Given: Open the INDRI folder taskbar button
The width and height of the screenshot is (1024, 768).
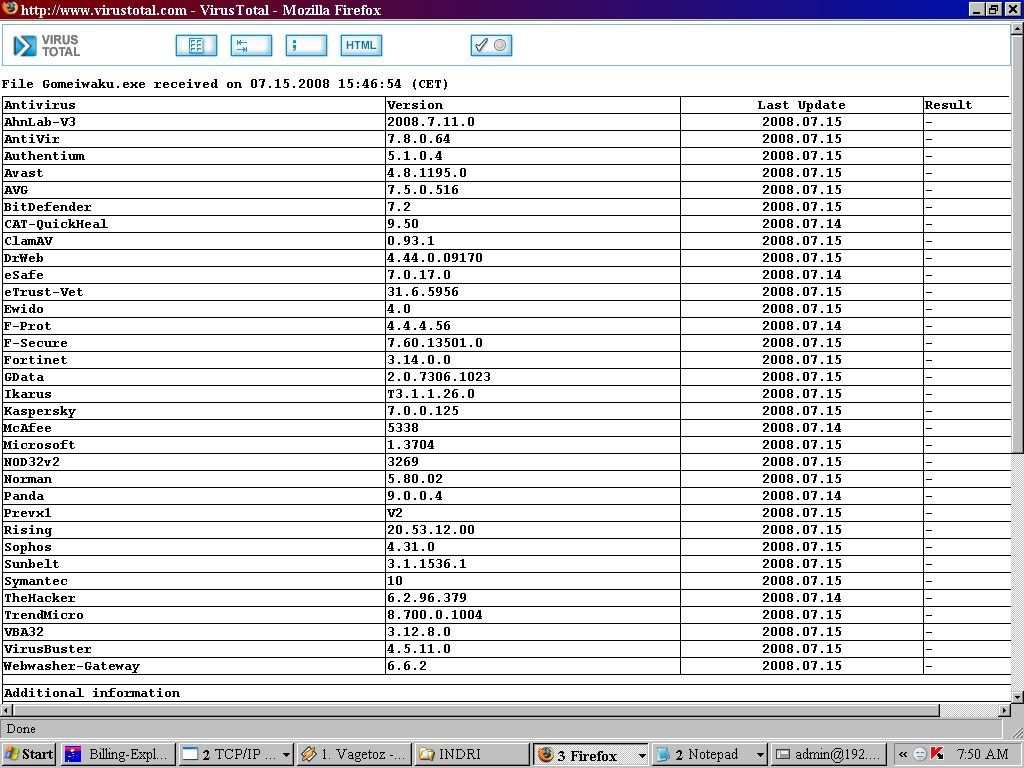Looking at the screenshot, I should 471,754.
